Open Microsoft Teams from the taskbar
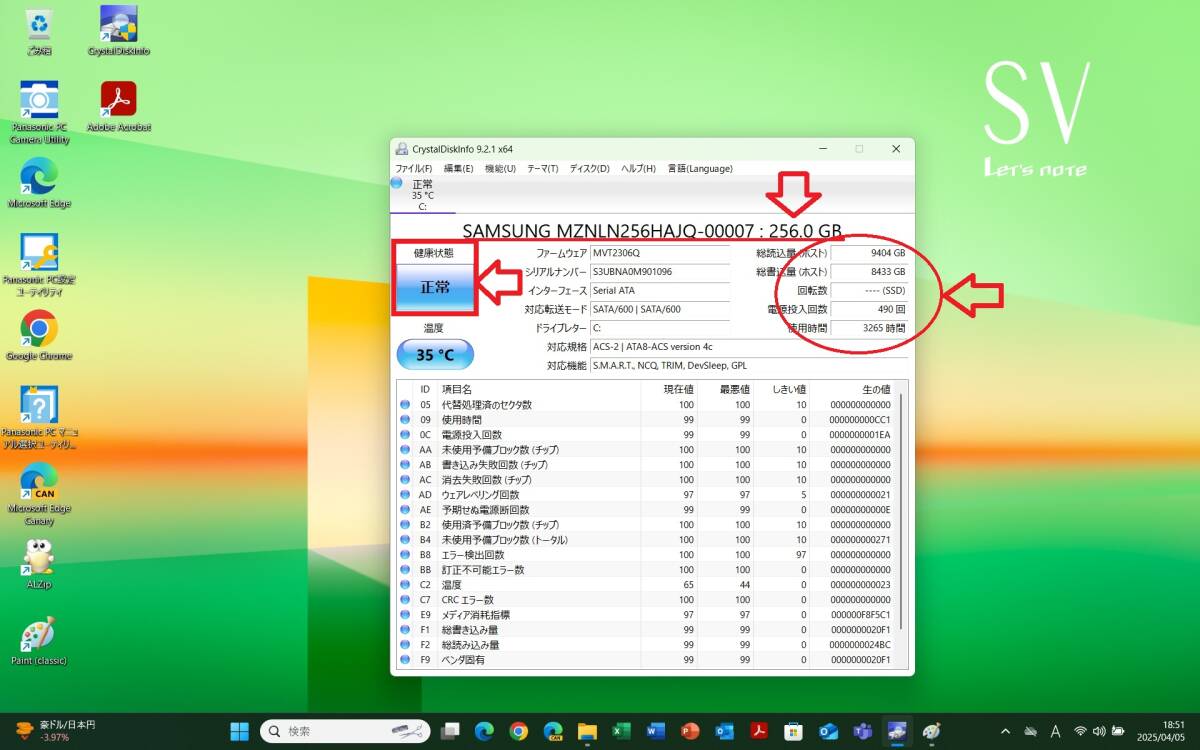This screenshot has height=750, width=1200. (x=862, y=731)
